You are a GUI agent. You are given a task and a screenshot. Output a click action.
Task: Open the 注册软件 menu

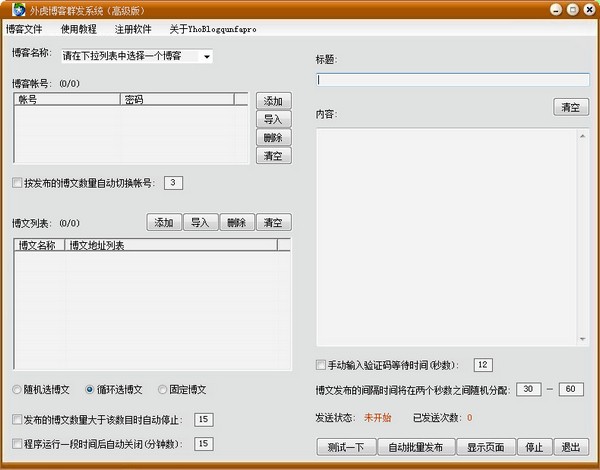click(133, 30)
